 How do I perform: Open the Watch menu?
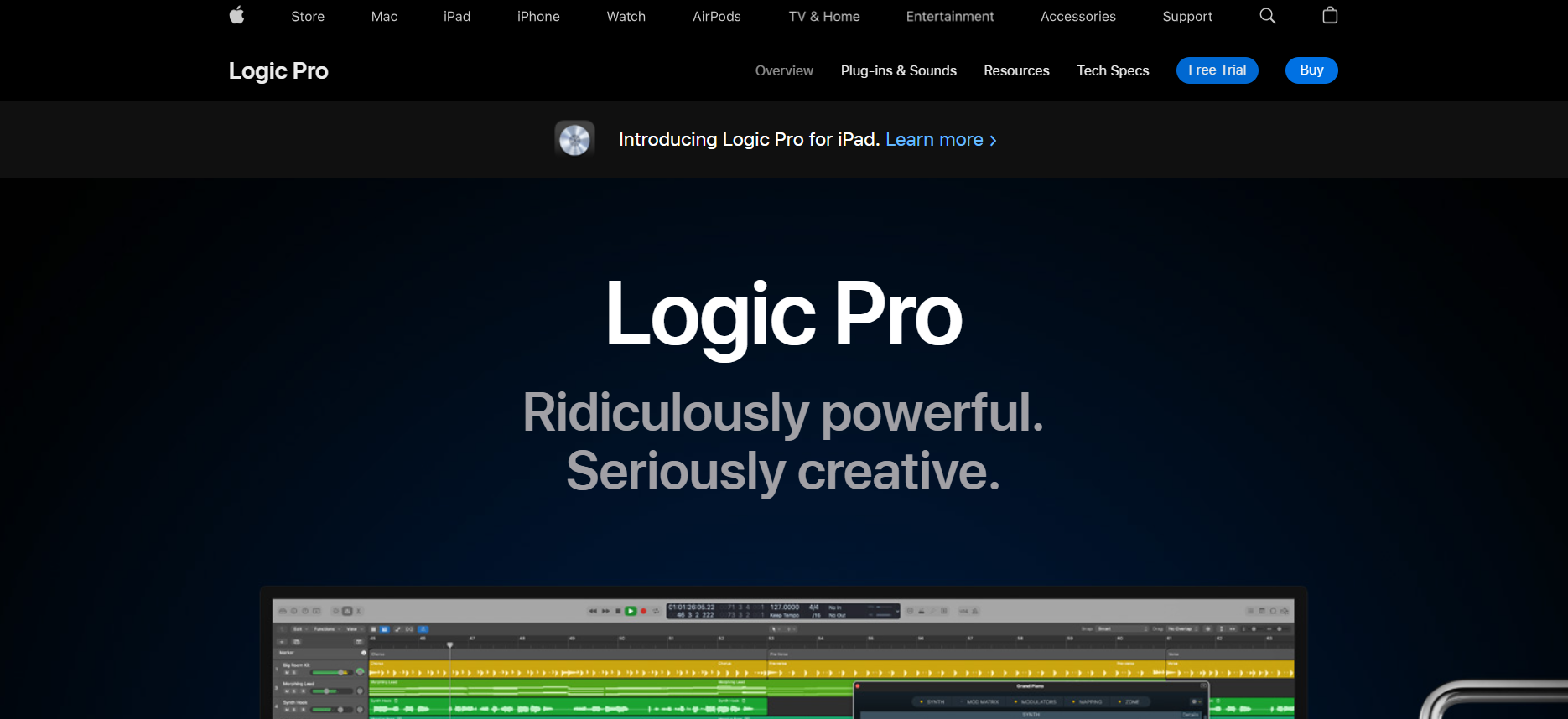pos(626,17)
